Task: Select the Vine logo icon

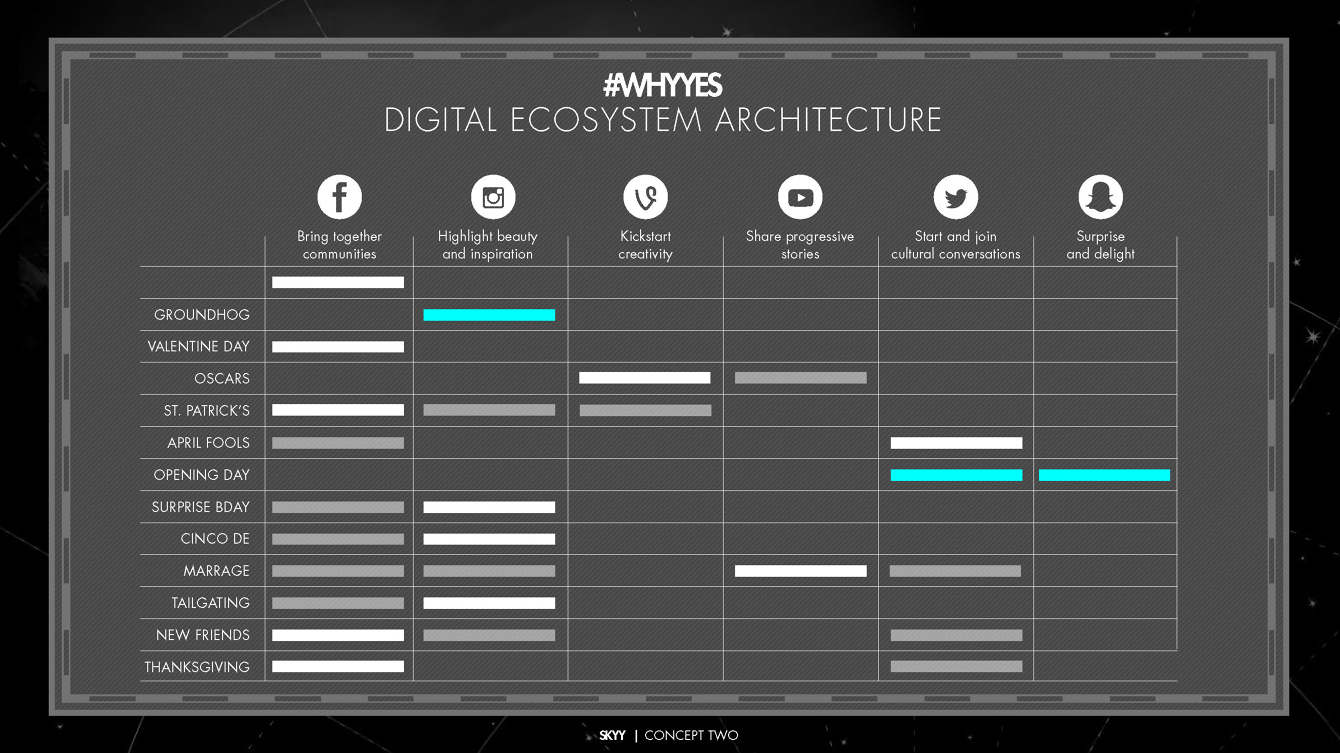Action: 645,197
